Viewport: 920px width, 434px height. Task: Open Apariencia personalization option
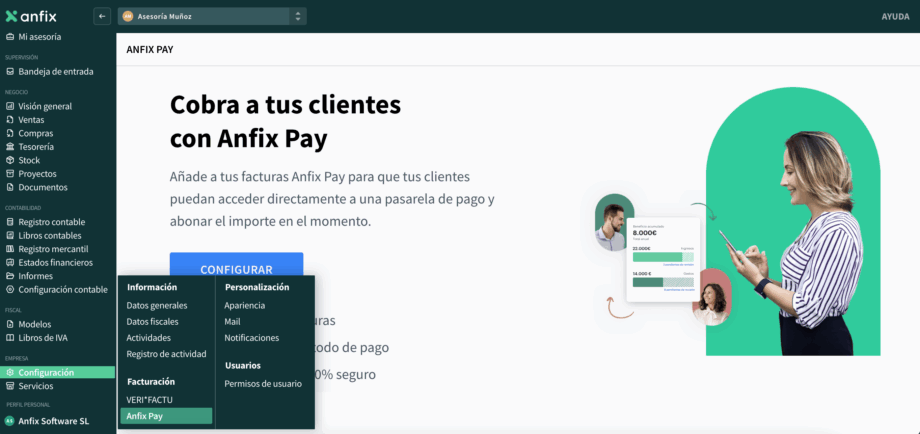click(245, 306)
